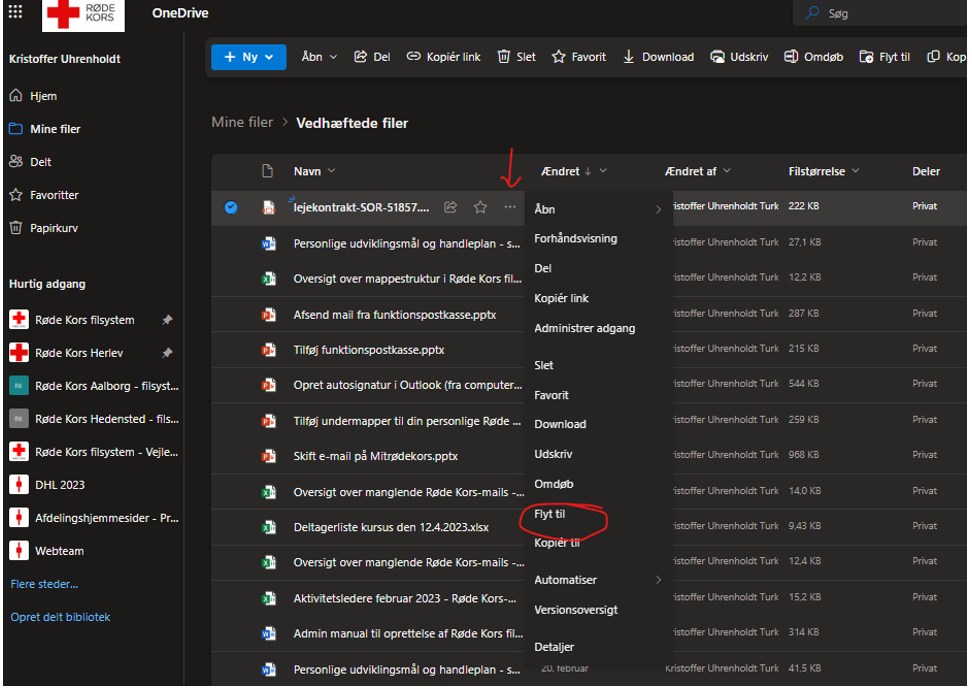
Task: Open Åbn submenu in context menu
Action: pos(598,210)
